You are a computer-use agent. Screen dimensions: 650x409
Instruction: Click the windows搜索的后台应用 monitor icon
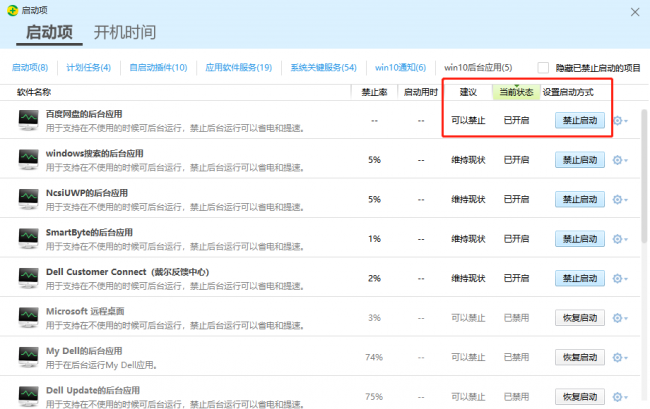click(29, 160)
